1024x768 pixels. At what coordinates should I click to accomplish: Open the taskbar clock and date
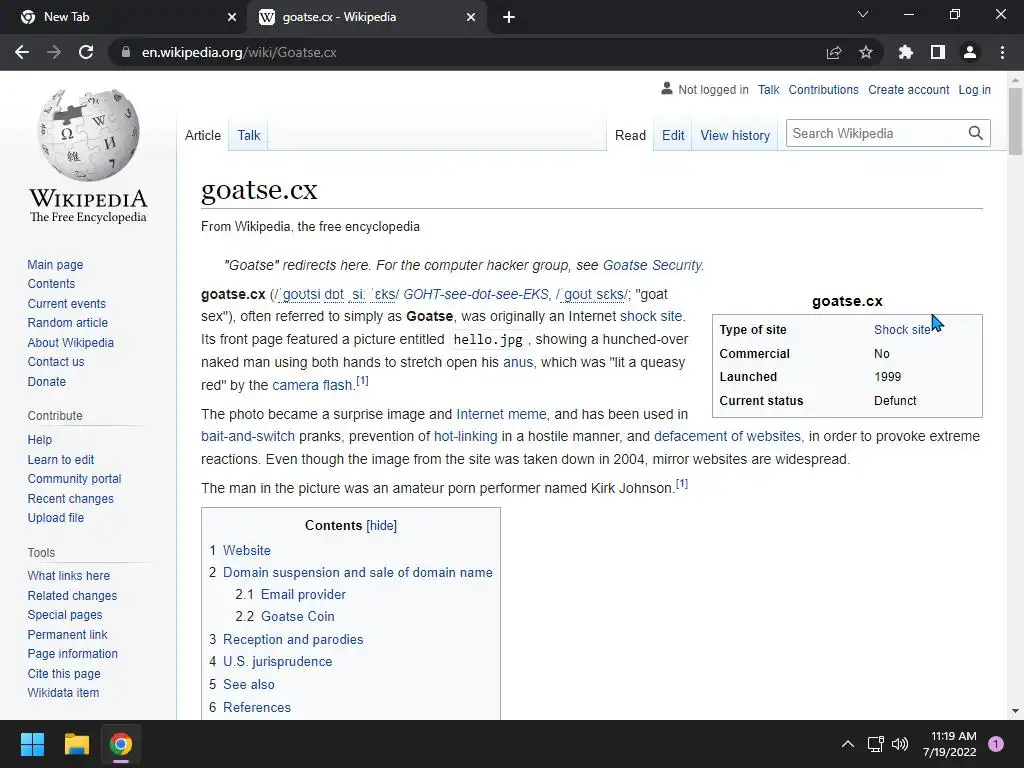click(x=950, y=744)
